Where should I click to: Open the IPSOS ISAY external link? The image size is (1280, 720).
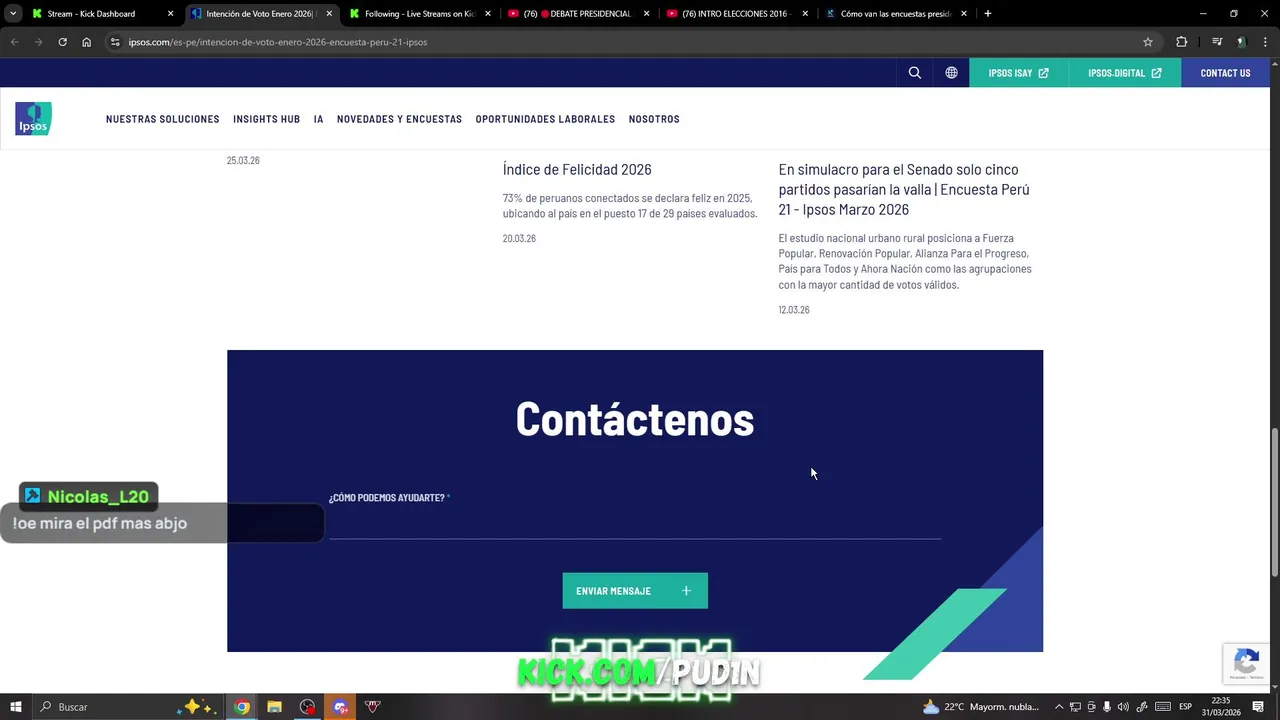[1019, 73]
